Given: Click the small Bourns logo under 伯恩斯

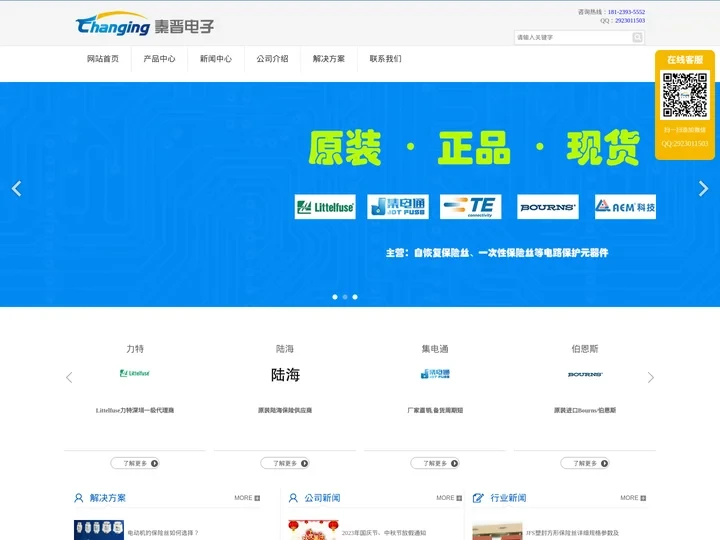Looking at the screenshot, I should [x=585, y=374].
